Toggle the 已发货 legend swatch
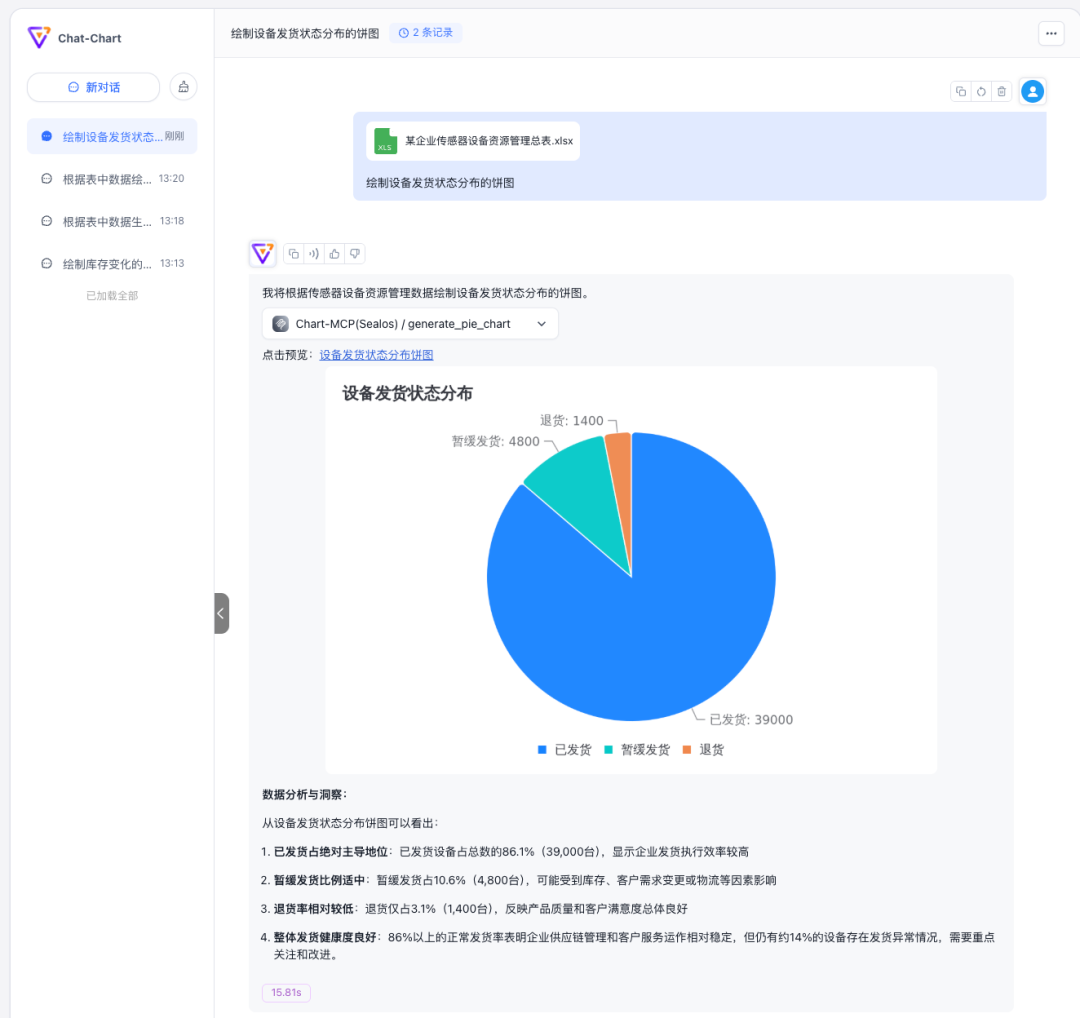 [542, 749]
